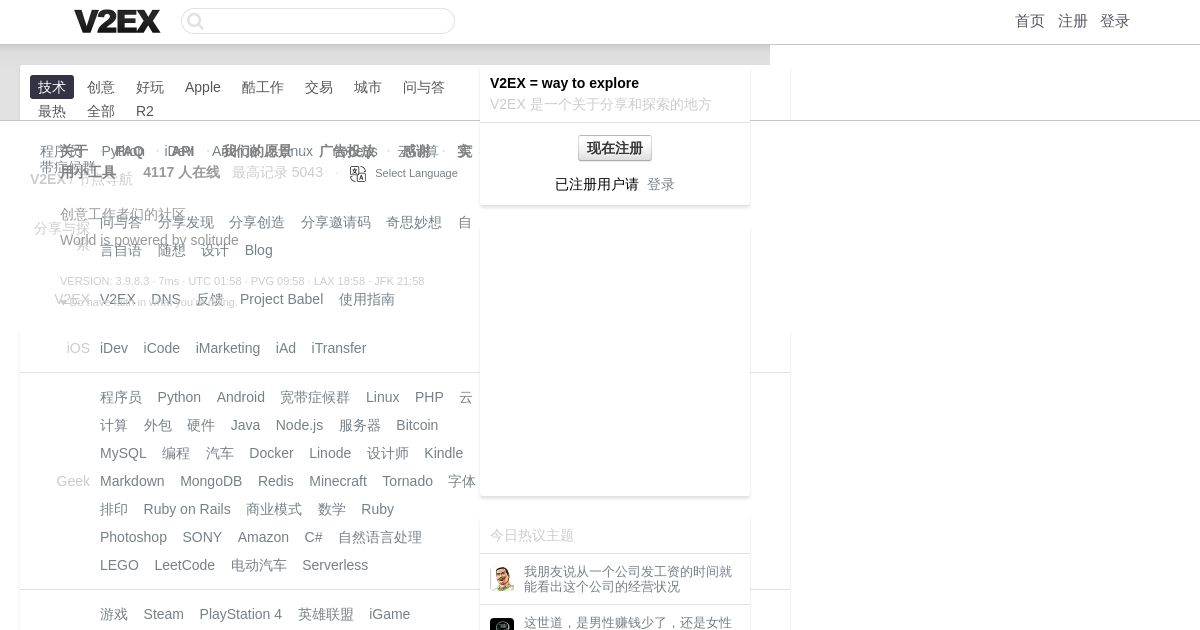This screenshot has width=1200, height=630.
Task: Open iAd node link
Action: tap(286, 348)
